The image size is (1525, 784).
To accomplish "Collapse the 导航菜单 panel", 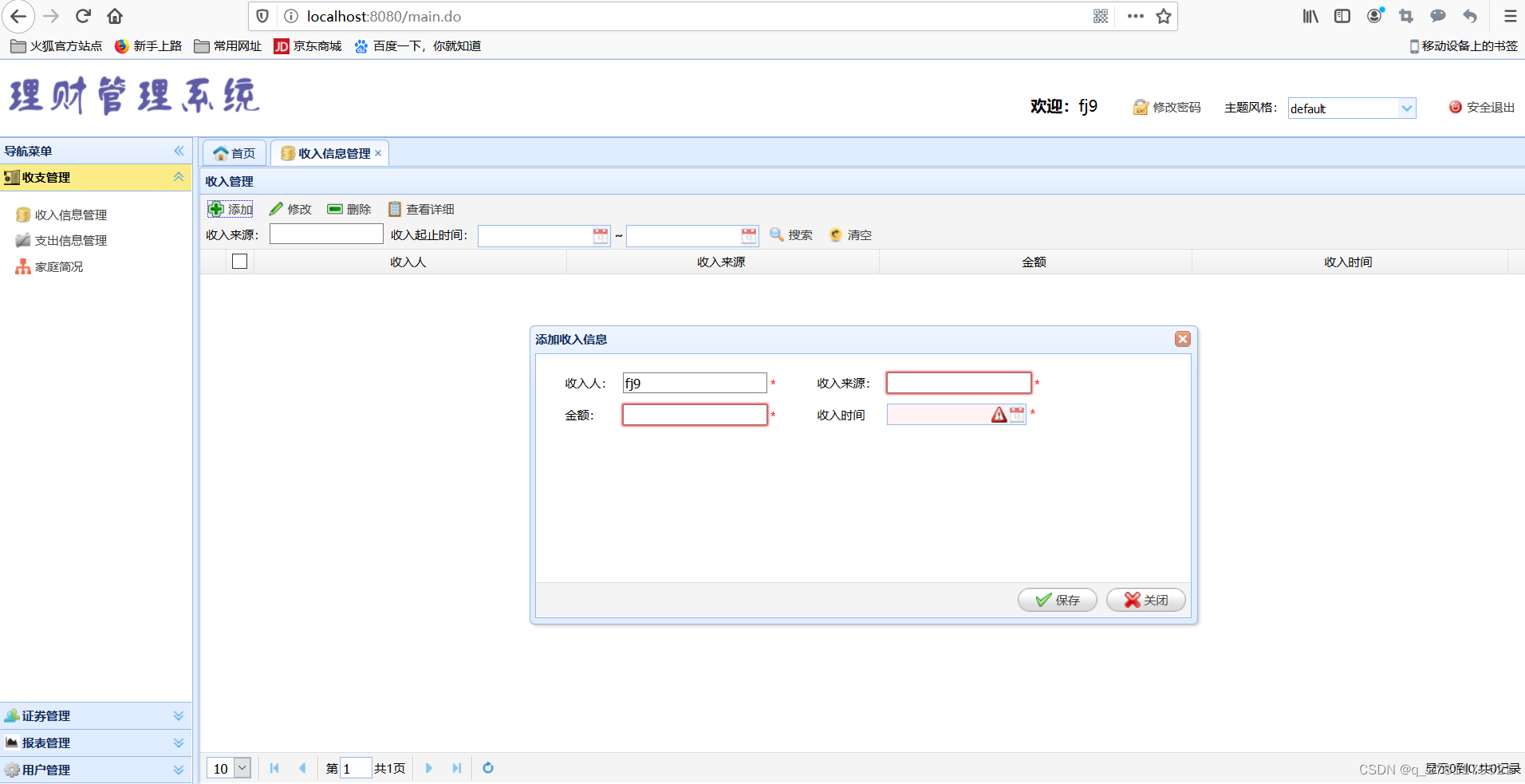I will 179,151.
